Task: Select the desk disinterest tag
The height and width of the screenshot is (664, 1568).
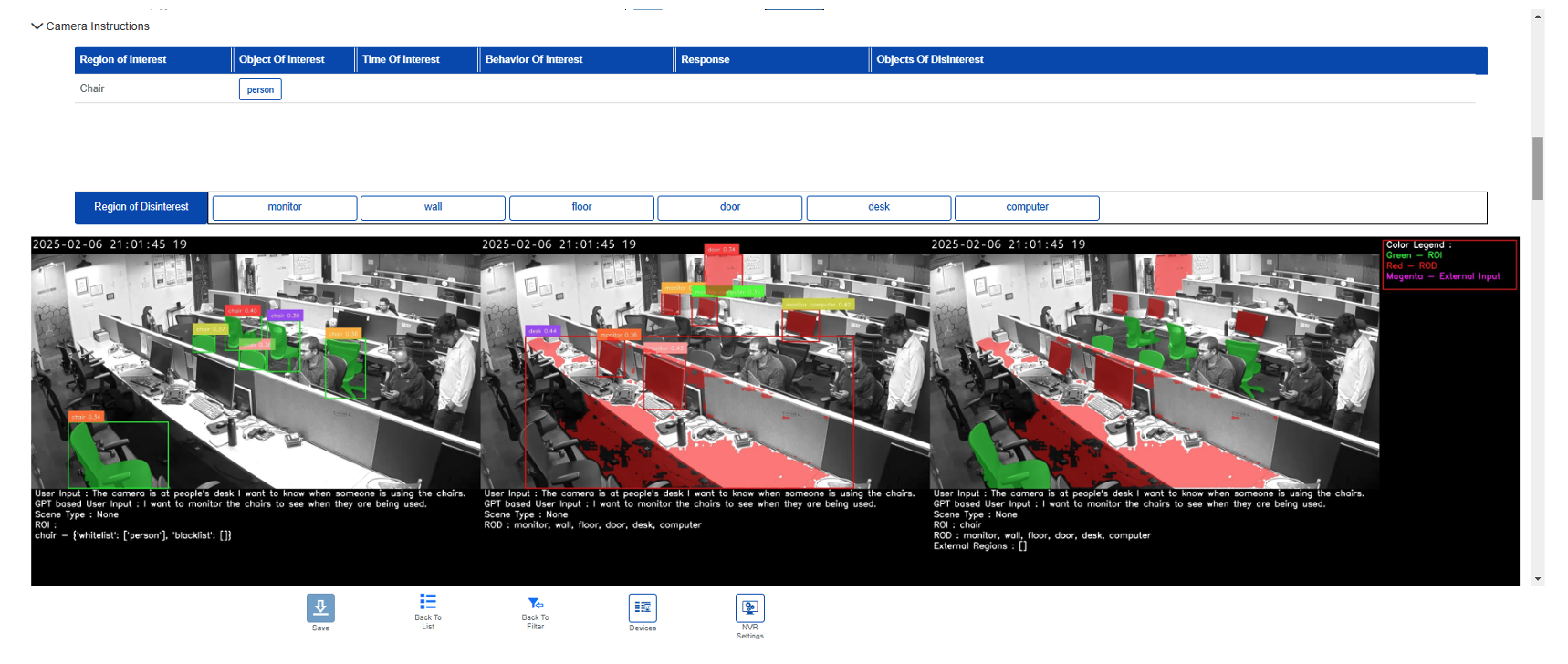Action: pos(879,207)
